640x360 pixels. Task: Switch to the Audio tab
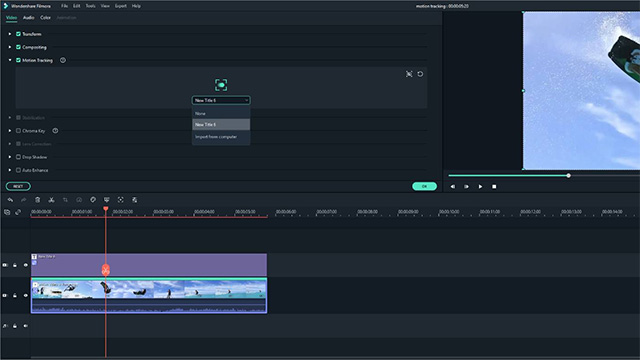tap(29, 18)
